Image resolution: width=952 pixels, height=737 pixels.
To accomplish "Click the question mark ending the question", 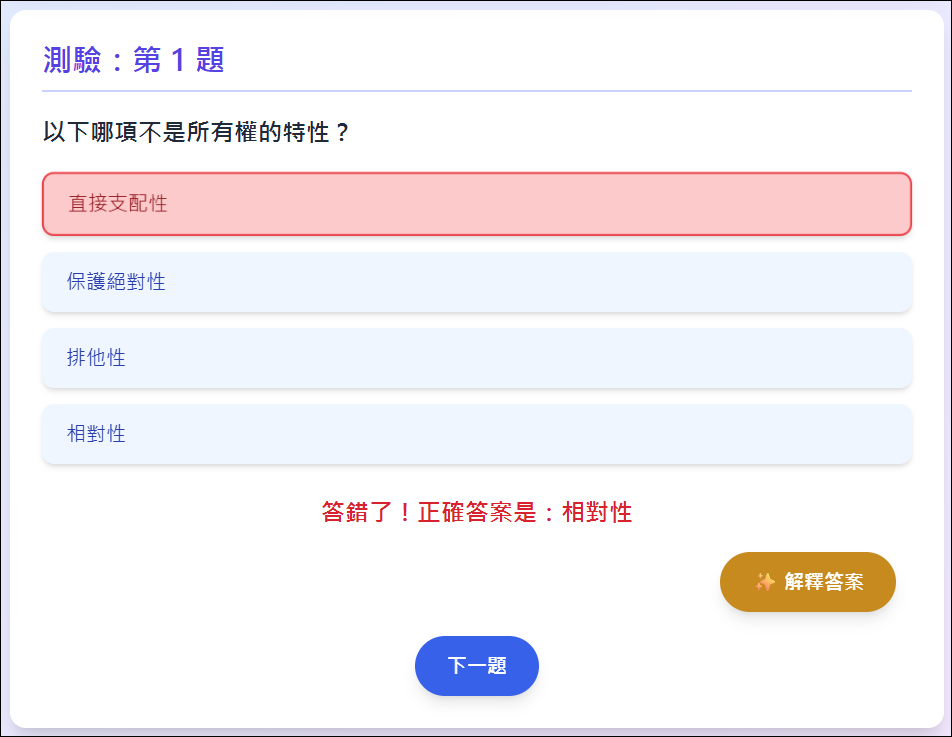I will (342, 132).
